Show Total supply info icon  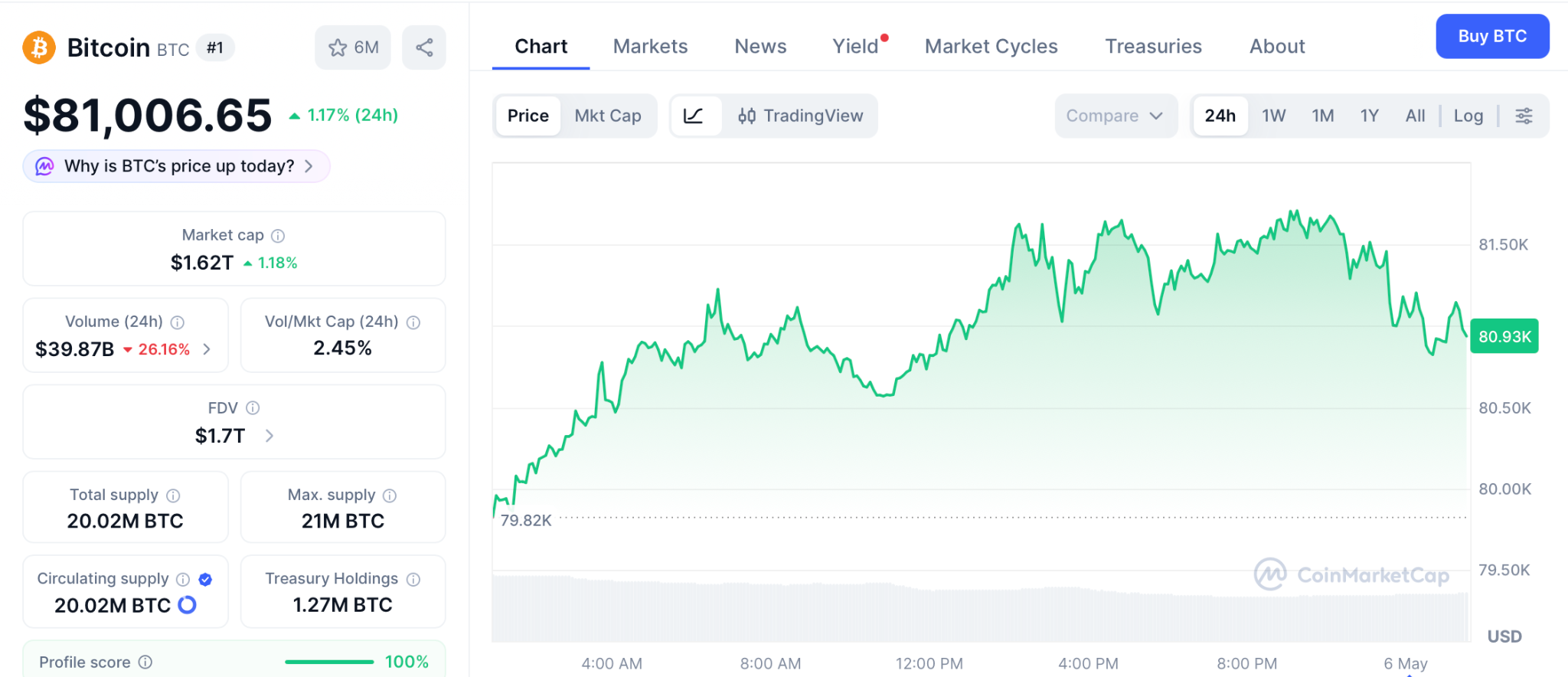(x=173, y=495)
